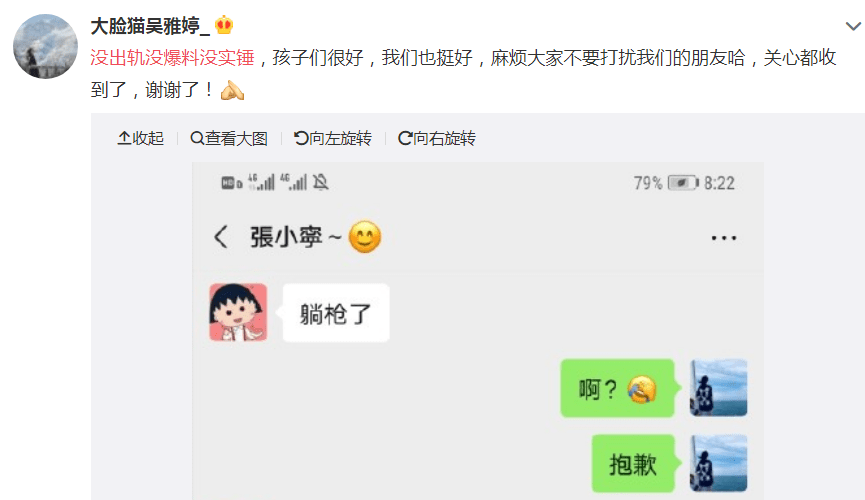Click the smiley emoji in chat title
This screenshot has height=500, width=865.
[365, 237]
